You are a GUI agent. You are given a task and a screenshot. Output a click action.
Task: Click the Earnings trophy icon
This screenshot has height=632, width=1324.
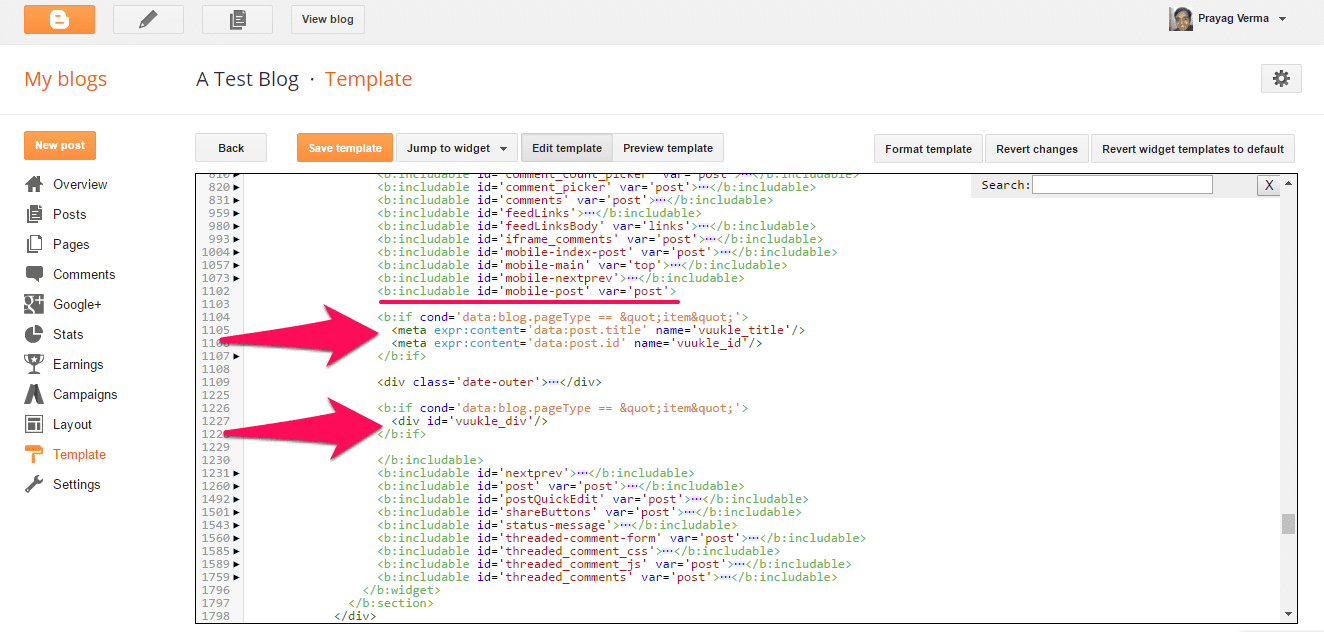(35, 364)
